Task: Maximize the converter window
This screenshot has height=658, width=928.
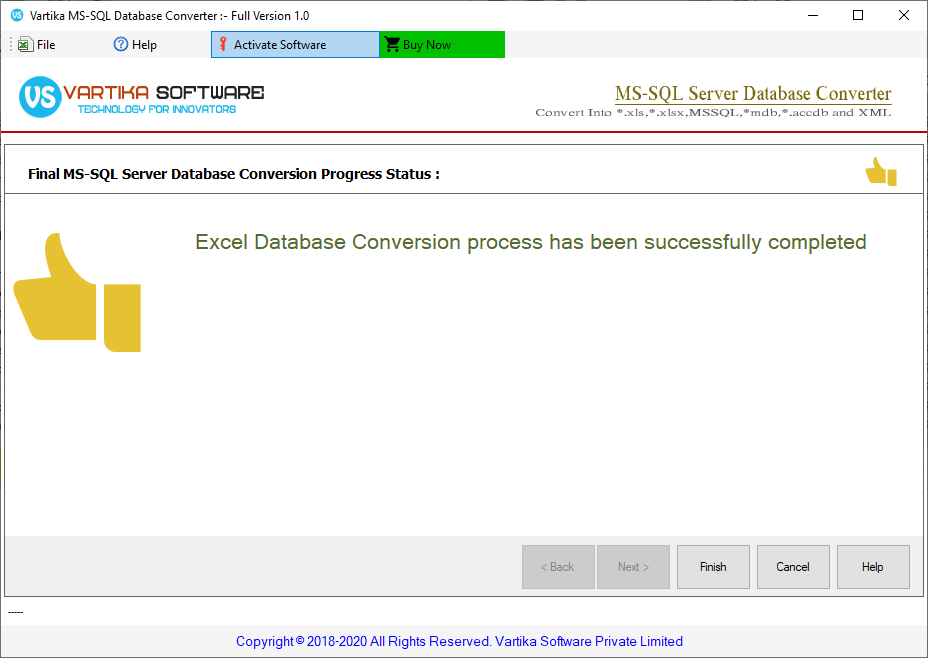Action: [x=858, y=15]
